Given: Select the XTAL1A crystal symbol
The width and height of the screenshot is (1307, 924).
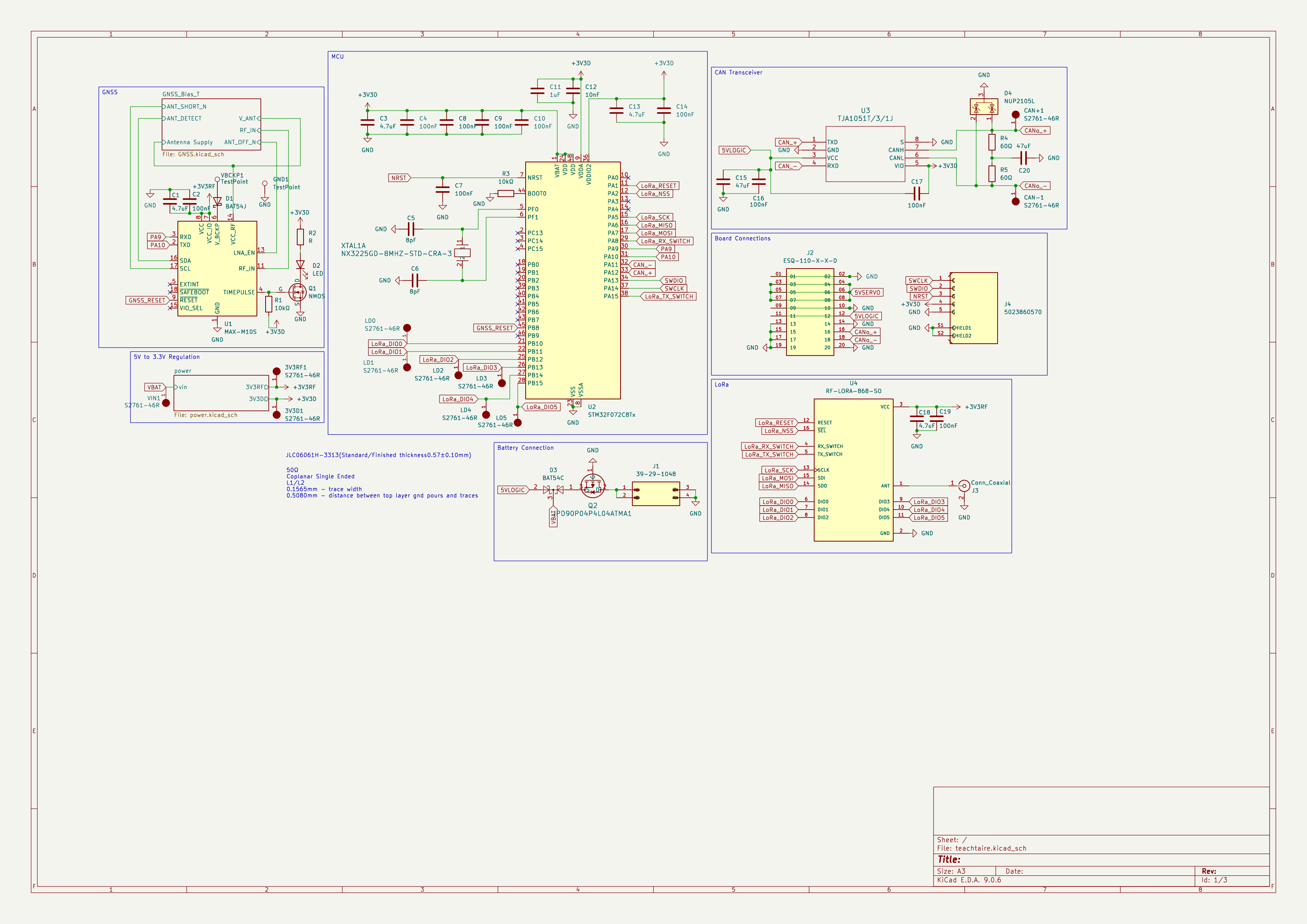Looking at the screenshot, I should [463, 252].
